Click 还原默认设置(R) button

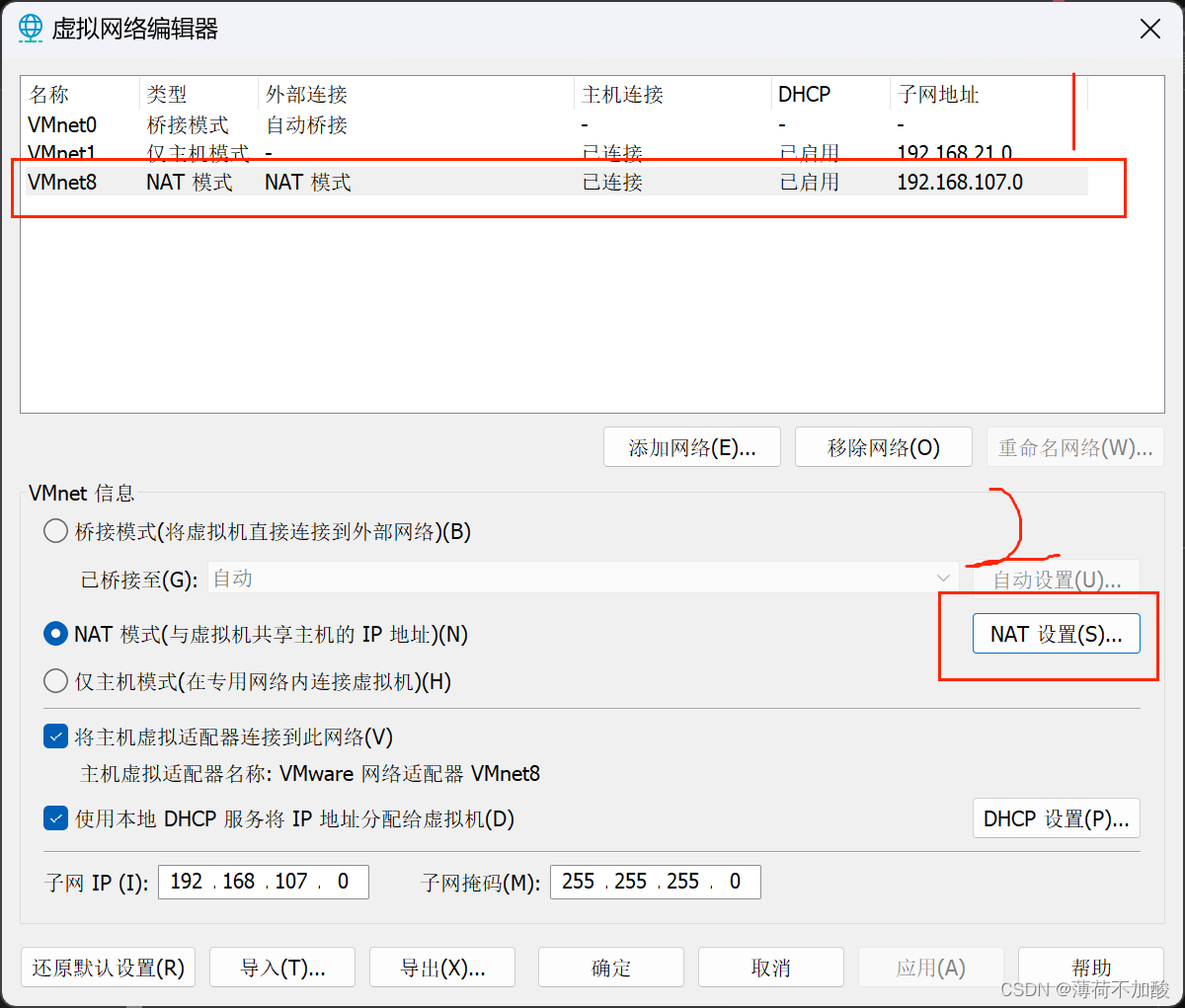click(109, 968)
